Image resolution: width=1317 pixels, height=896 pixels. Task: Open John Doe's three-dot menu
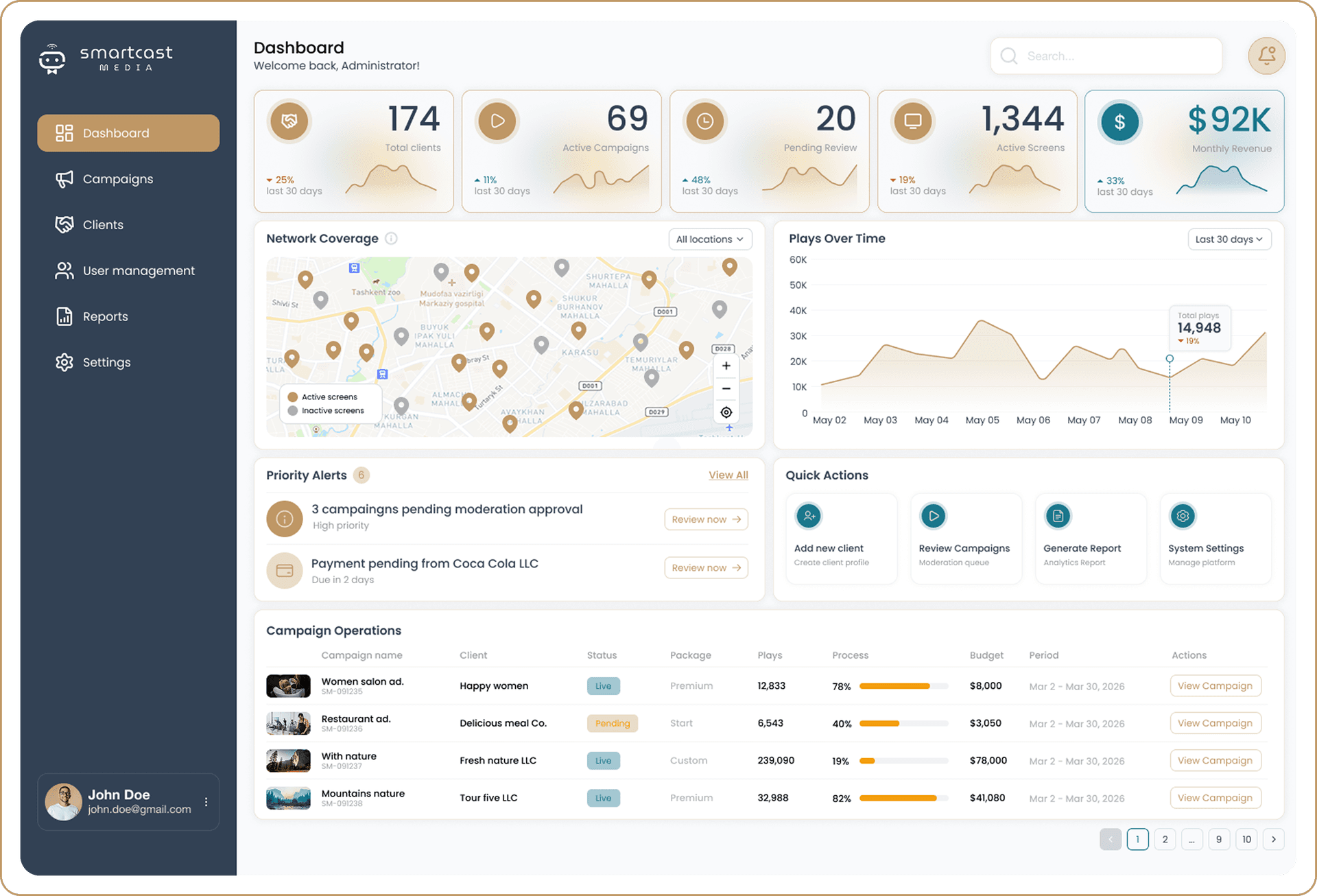tap(206, 801)
